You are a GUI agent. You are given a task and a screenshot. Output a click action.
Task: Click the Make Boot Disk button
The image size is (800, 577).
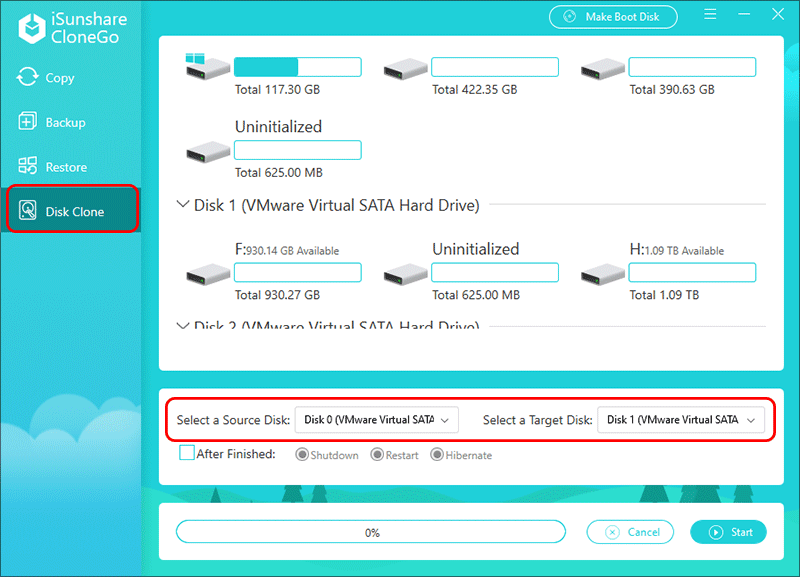613,17
